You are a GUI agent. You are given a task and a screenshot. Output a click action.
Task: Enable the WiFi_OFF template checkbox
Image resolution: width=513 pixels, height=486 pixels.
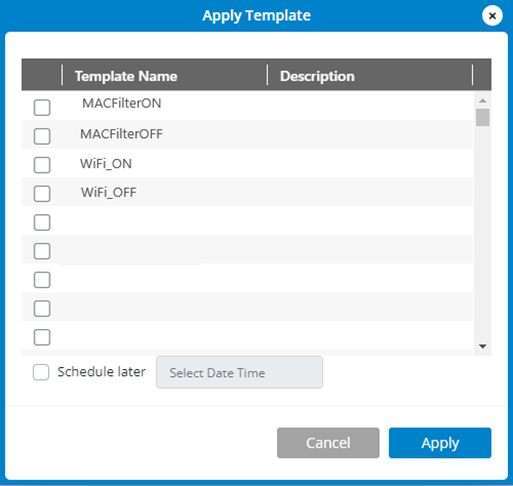(42, 194)
